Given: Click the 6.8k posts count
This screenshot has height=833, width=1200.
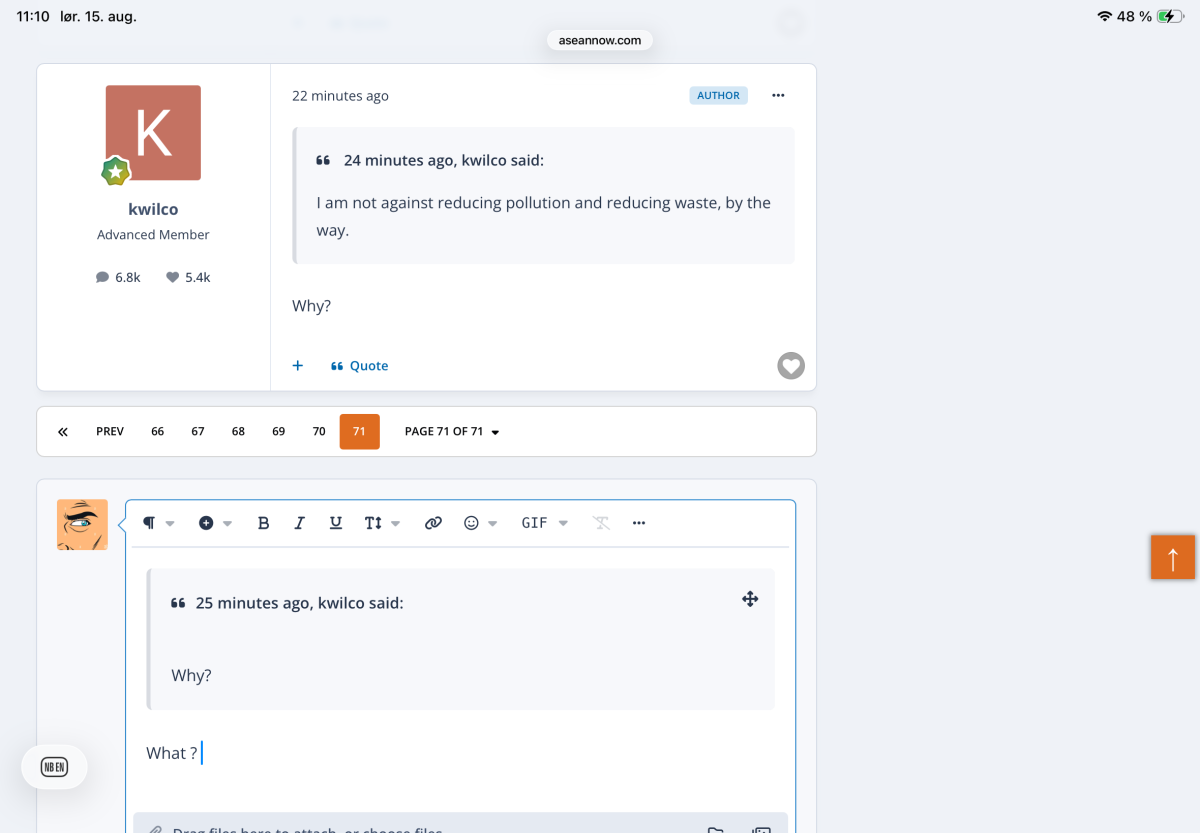Looking at the screenshot, I should pos(118,277).
